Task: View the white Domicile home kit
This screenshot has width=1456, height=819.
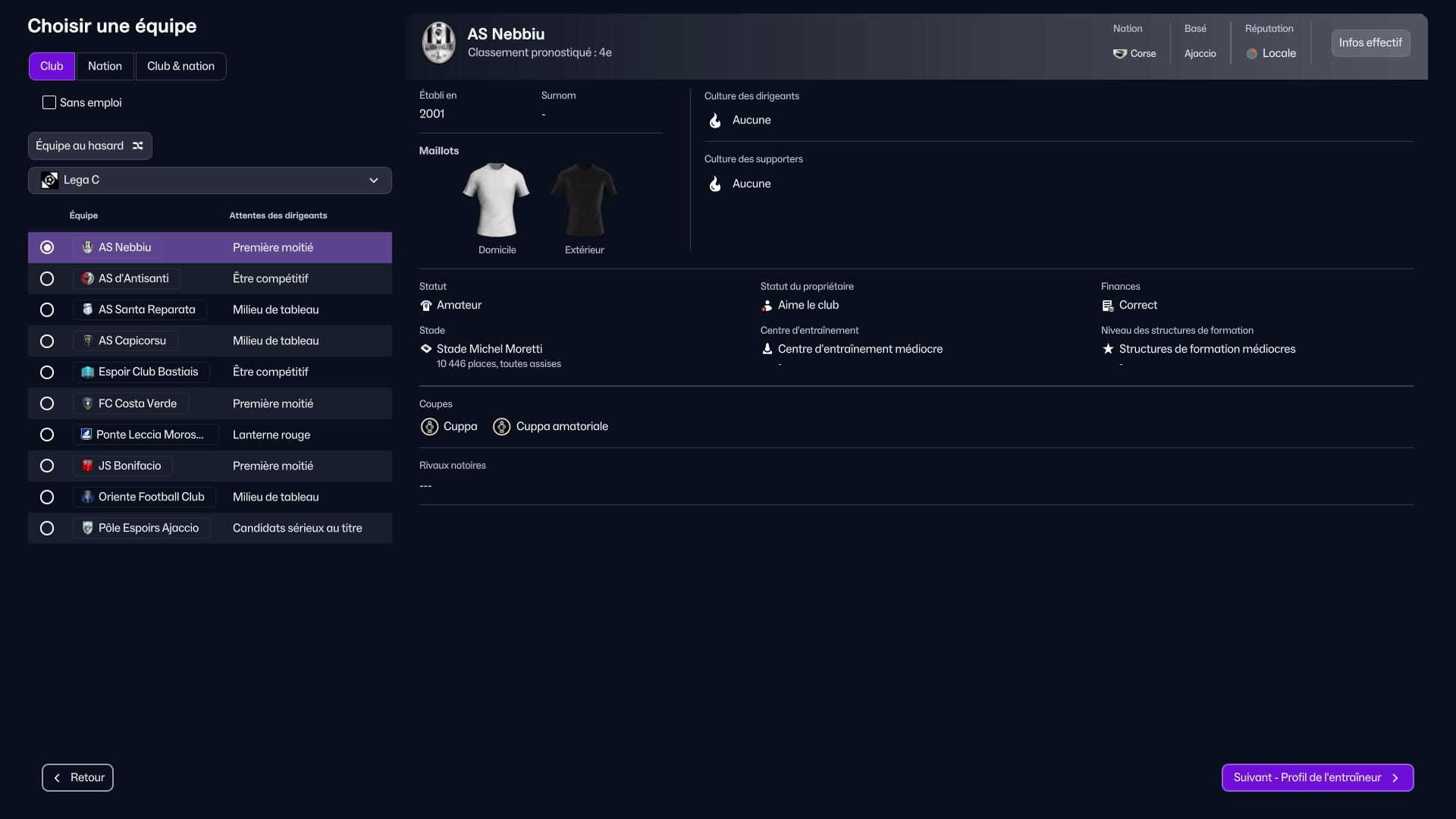Action: [x=497, y=200]
